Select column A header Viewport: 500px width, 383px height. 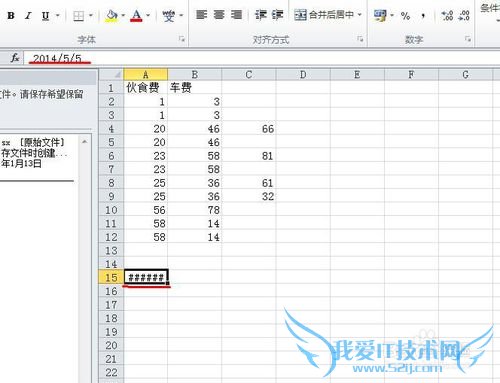[146, 74]
